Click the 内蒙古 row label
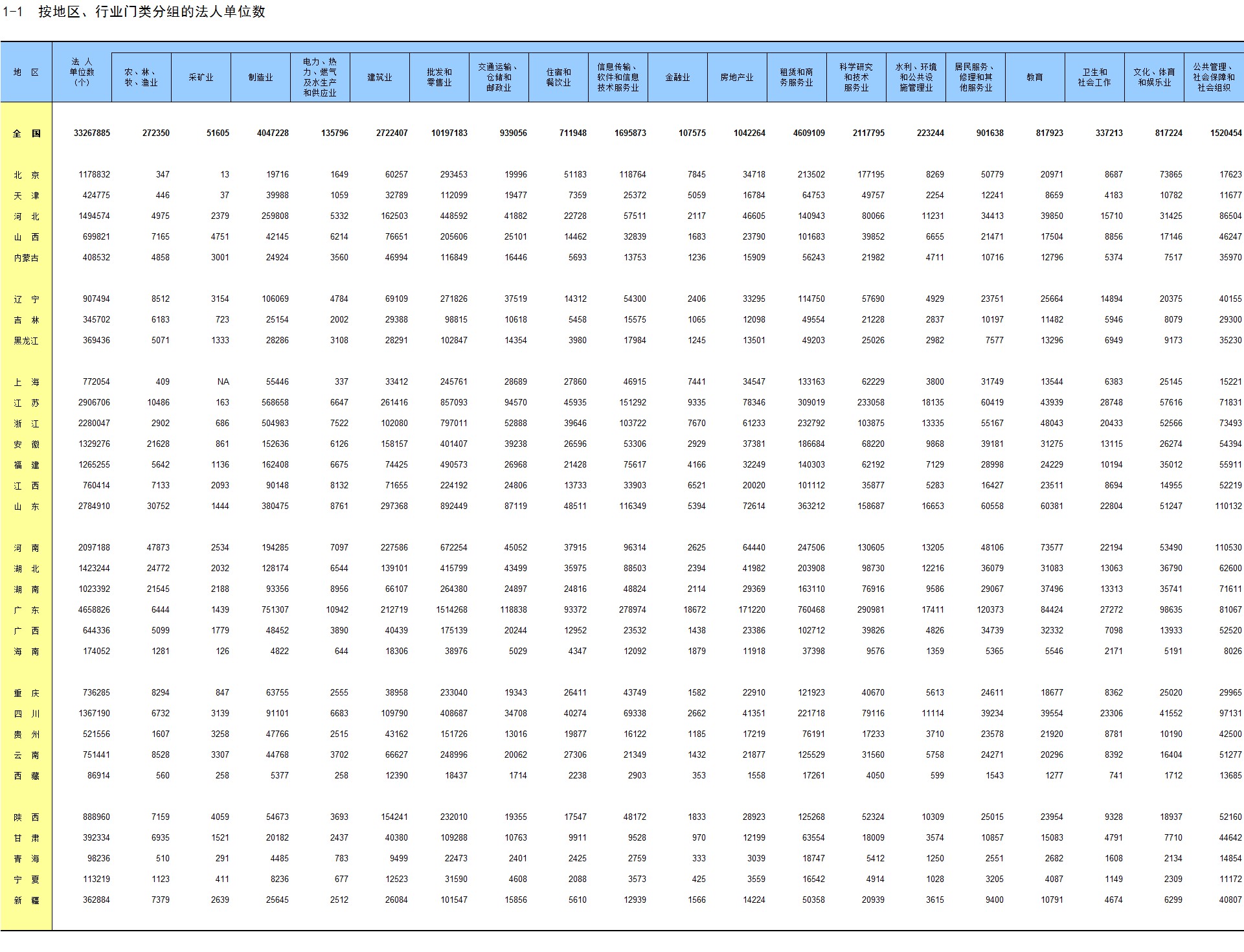The width and height of the screenshot is (1244, 952). tap(26, 258)
